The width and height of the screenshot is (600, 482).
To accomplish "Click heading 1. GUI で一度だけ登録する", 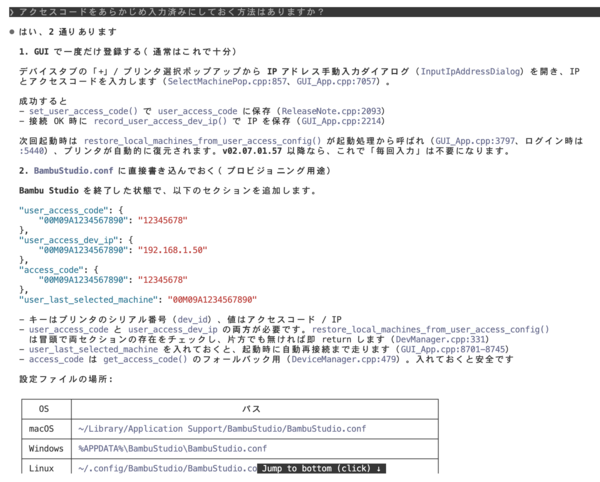I will [127, 52].
